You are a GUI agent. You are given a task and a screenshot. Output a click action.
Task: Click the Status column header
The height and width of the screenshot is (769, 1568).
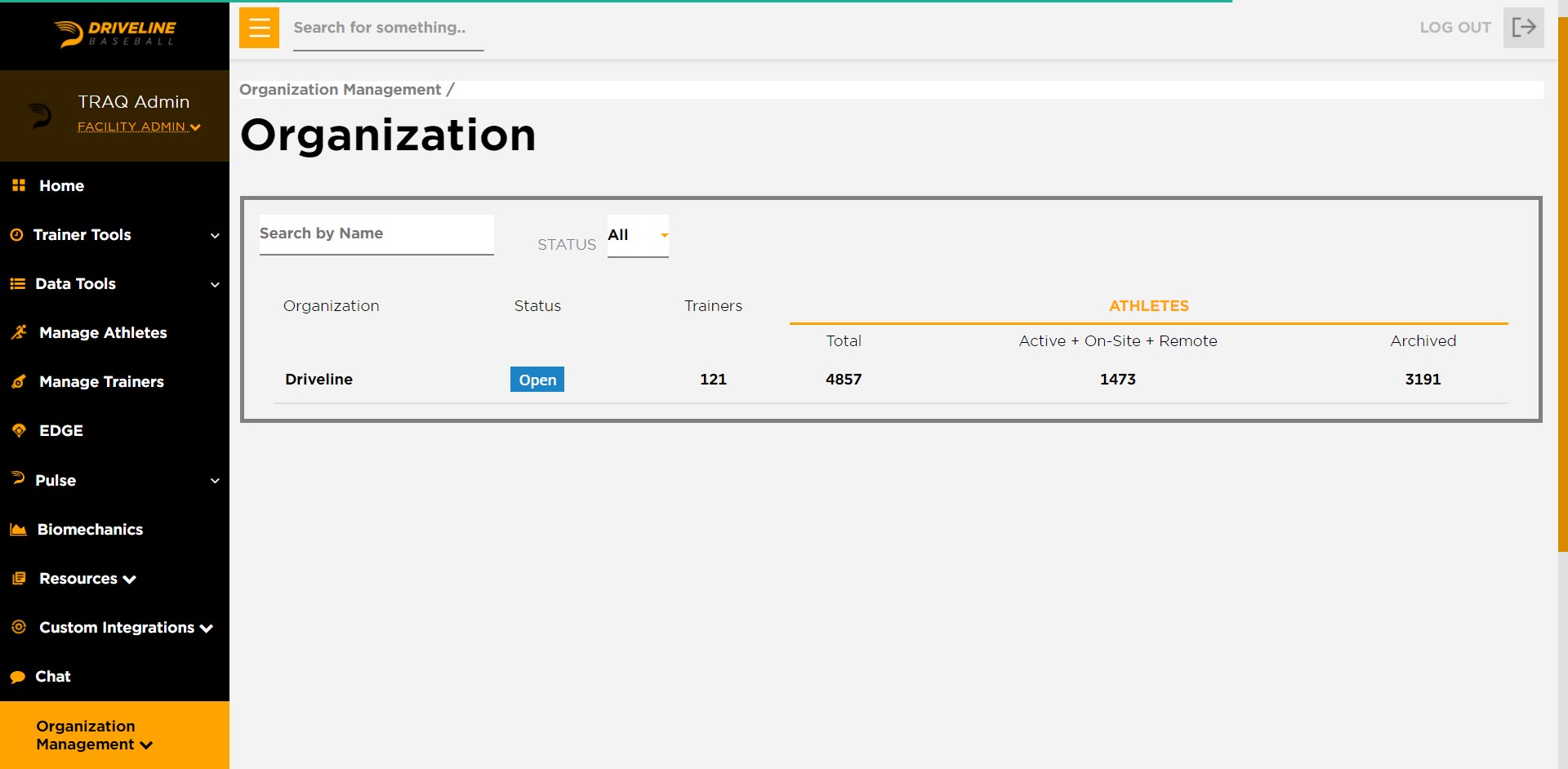click(x=537, y=305)
